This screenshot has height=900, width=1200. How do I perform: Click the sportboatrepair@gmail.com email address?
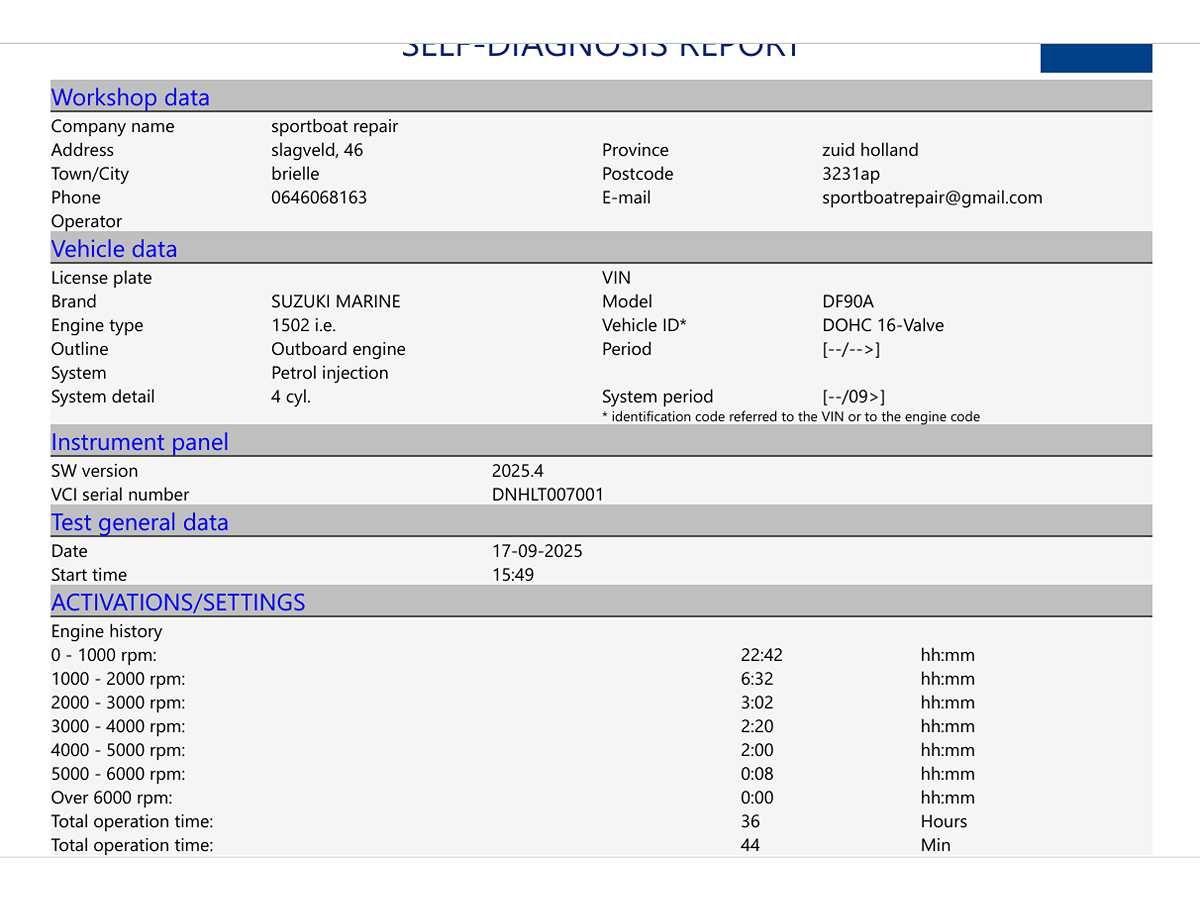(x=932, y=197)
